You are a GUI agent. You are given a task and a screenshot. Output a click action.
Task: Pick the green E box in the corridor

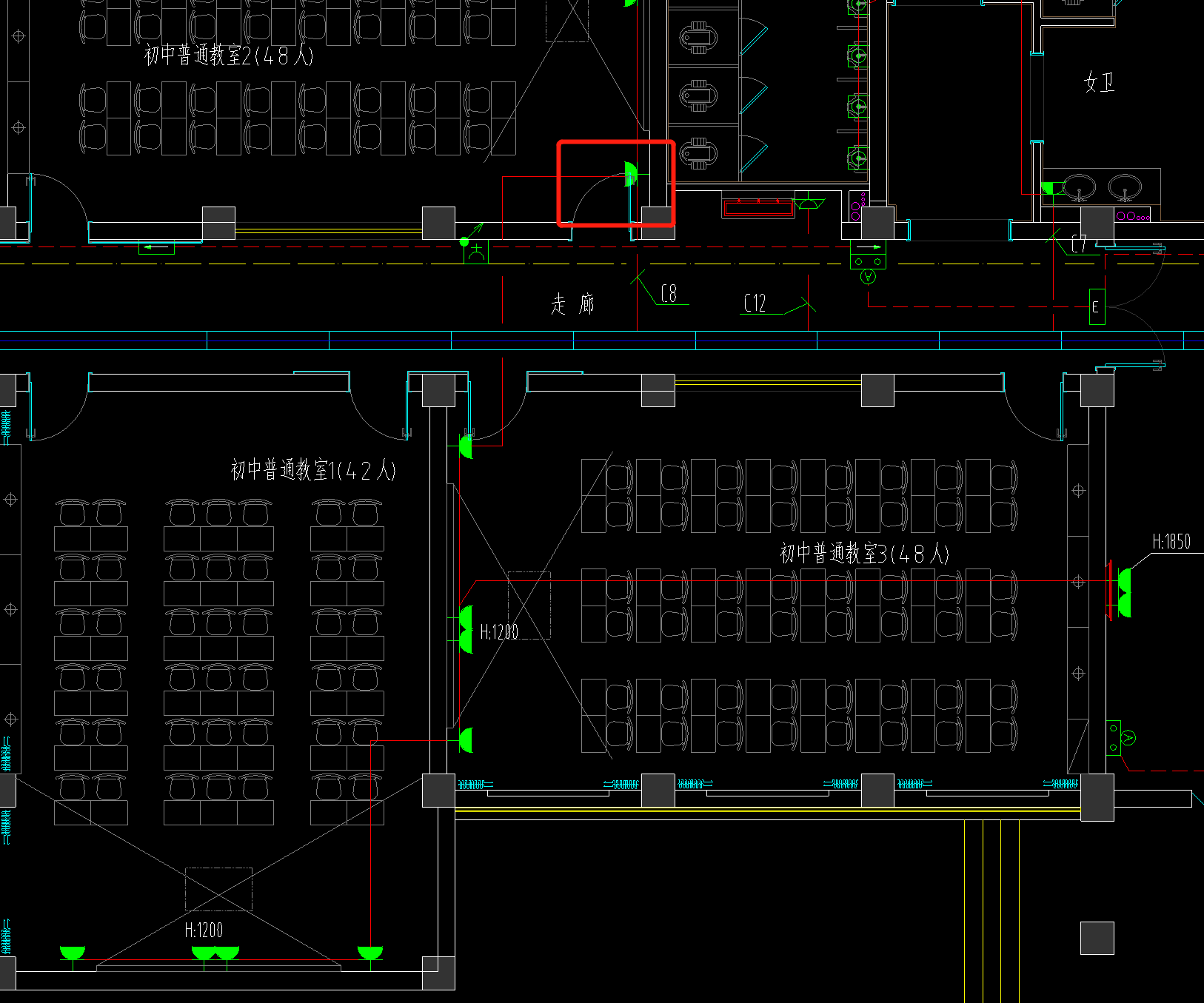pyautogui.click(x=1097, y=306)
